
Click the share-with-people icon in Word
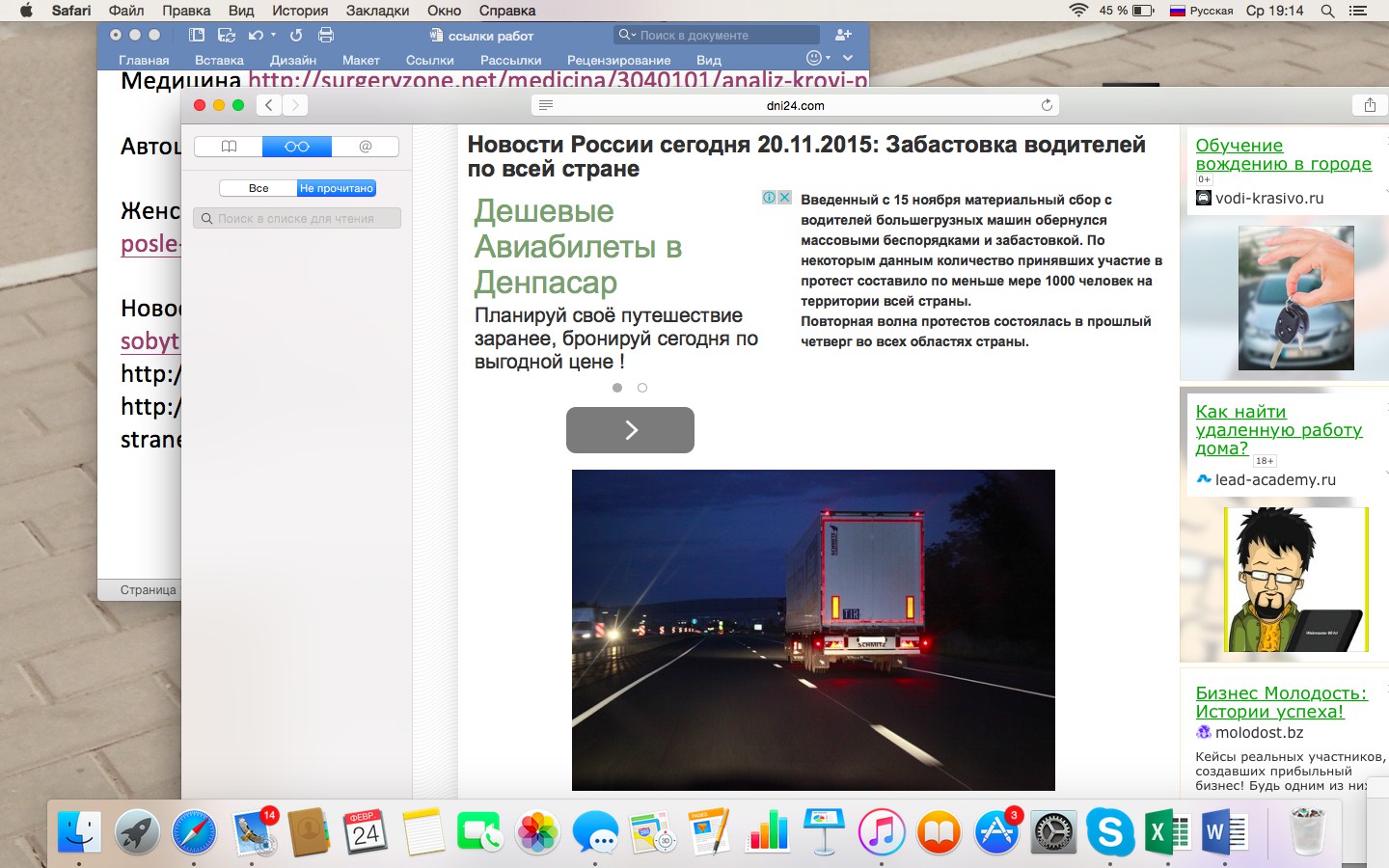(x=843, y=35)
